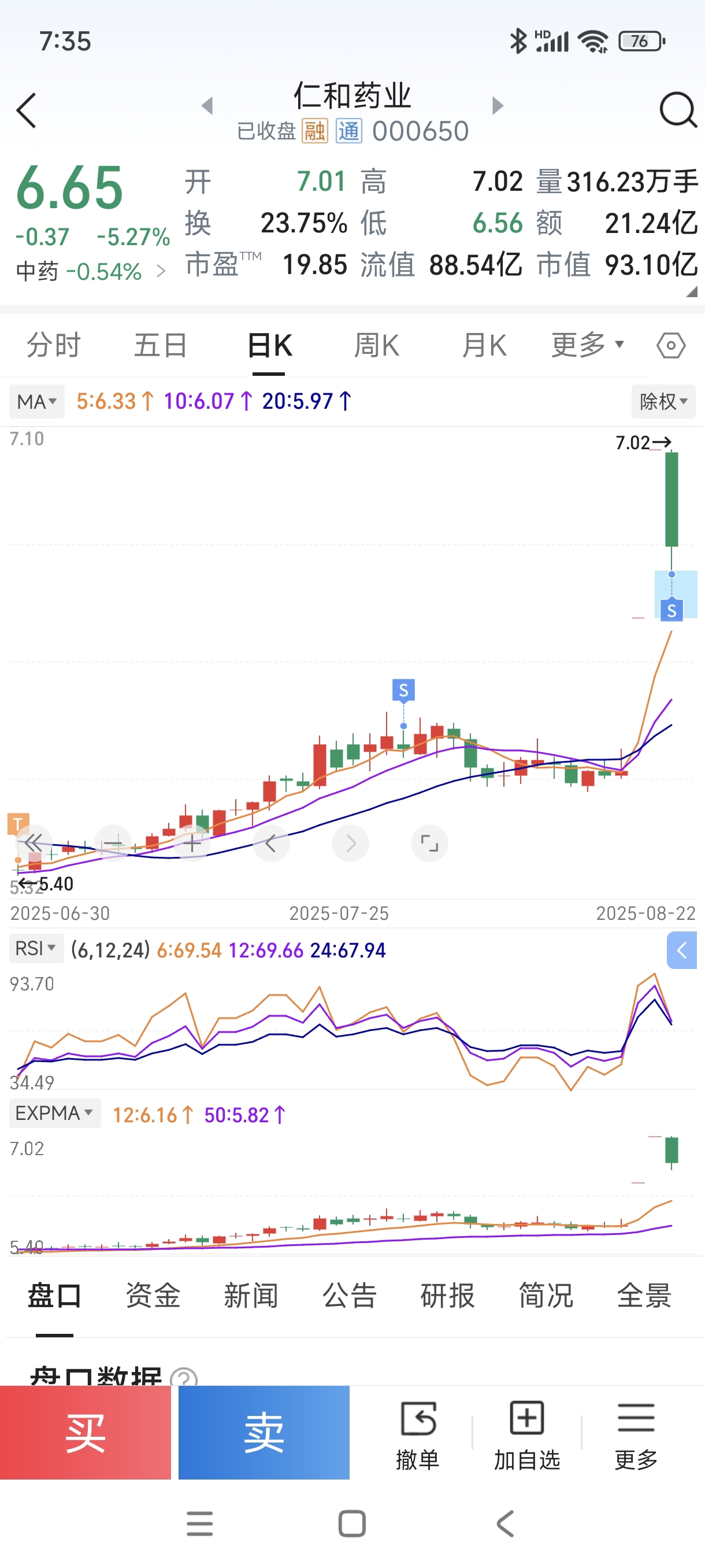Tap the Android home button
The height and width of the screenshot is (1568, 705).
point(352,1523)
